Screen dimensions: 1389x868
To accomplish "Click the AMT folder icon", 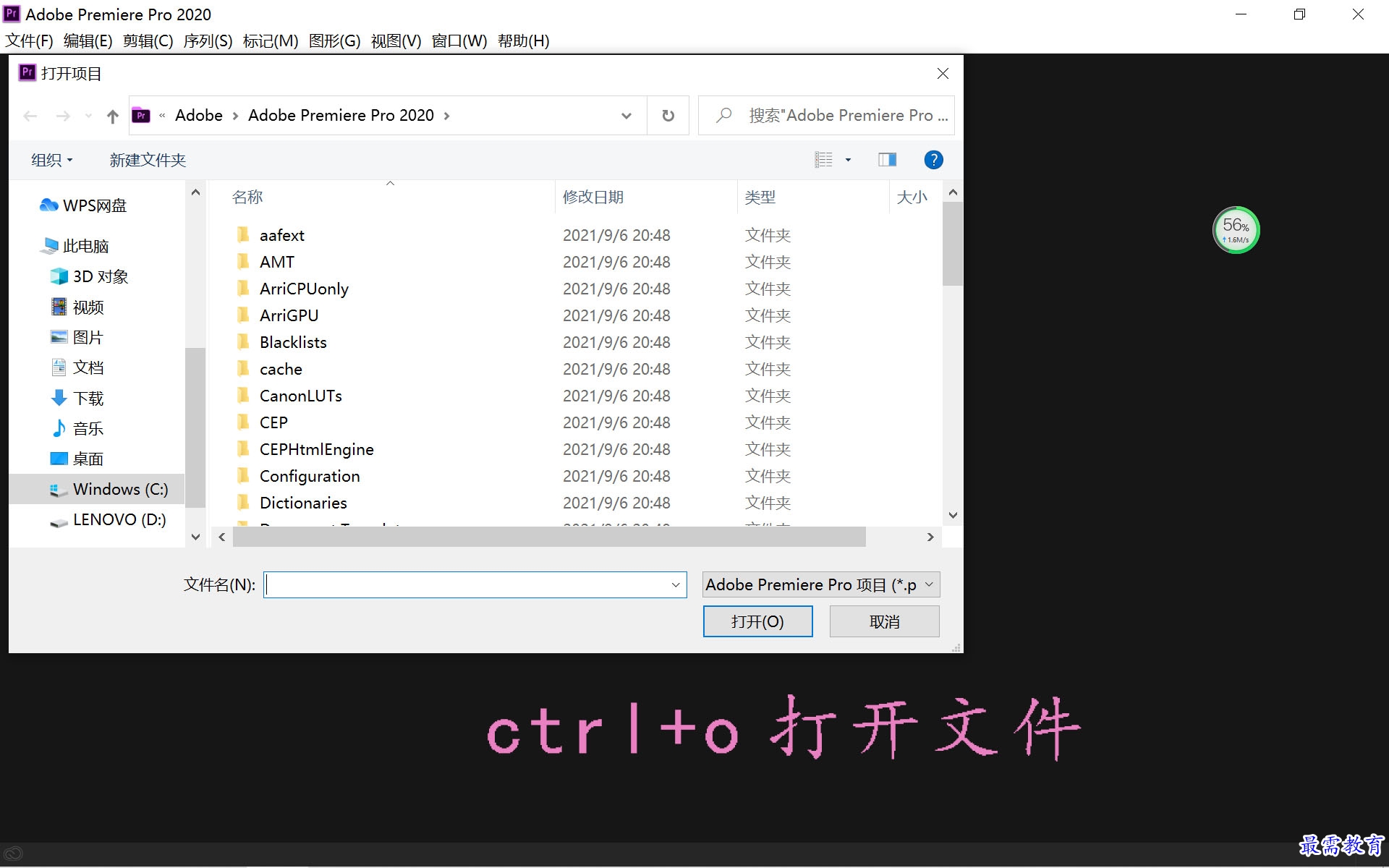I will [244, 261].
